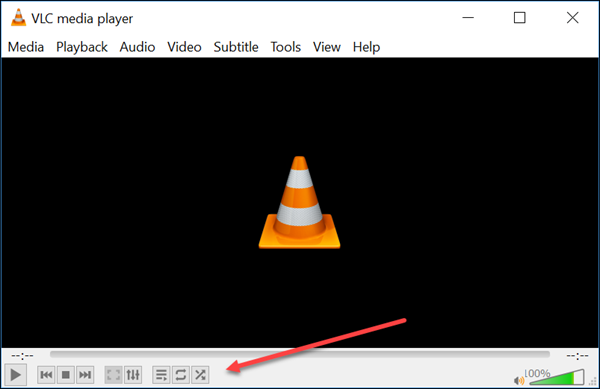Image resolution: width=600 pixels, height=389 pixels.
Task: Toggle fullscreen video mode
Action: click(114, 375)
